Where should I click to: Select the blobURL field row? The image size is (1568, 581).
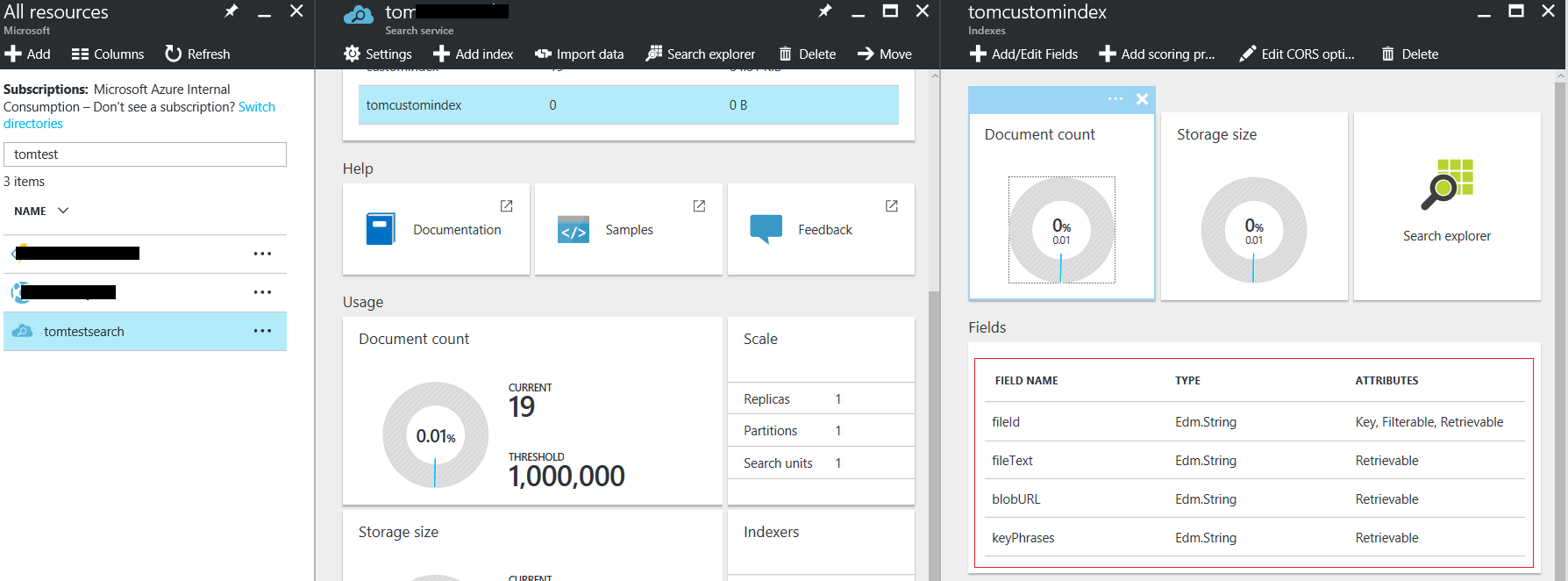pyautogui.click(x=1254, y=499)
